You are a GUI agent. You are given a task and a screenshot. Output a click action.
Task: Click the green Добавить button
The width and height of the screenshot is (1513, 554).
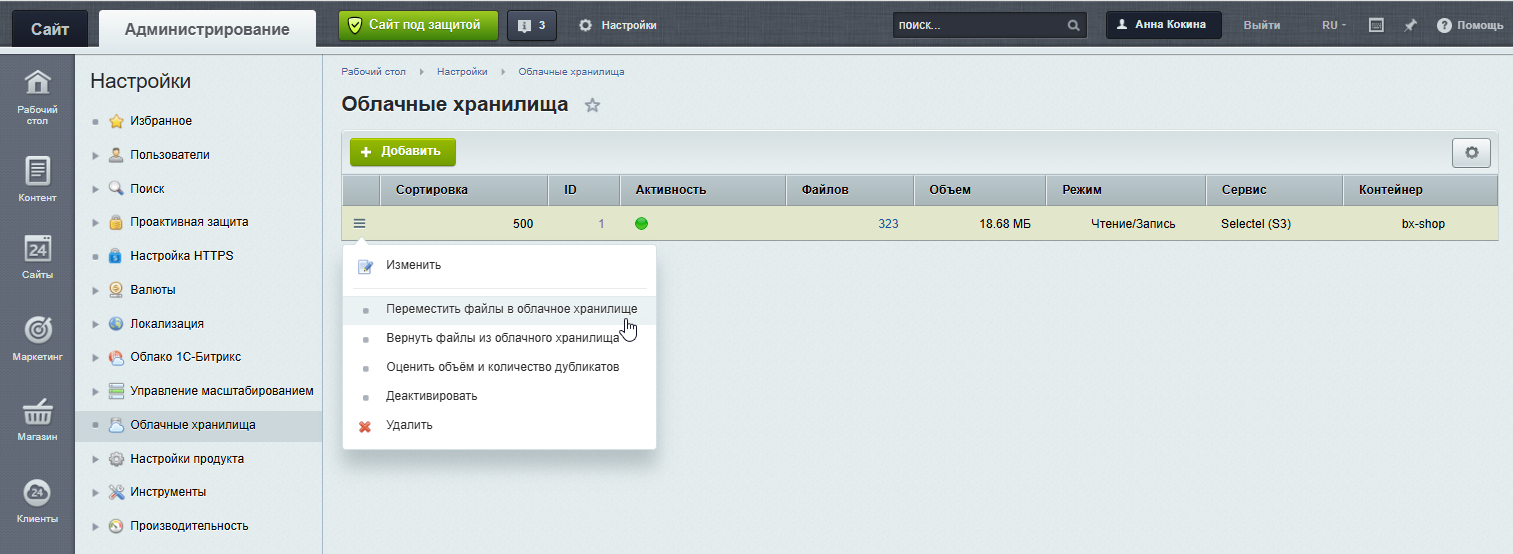(402, 152)
